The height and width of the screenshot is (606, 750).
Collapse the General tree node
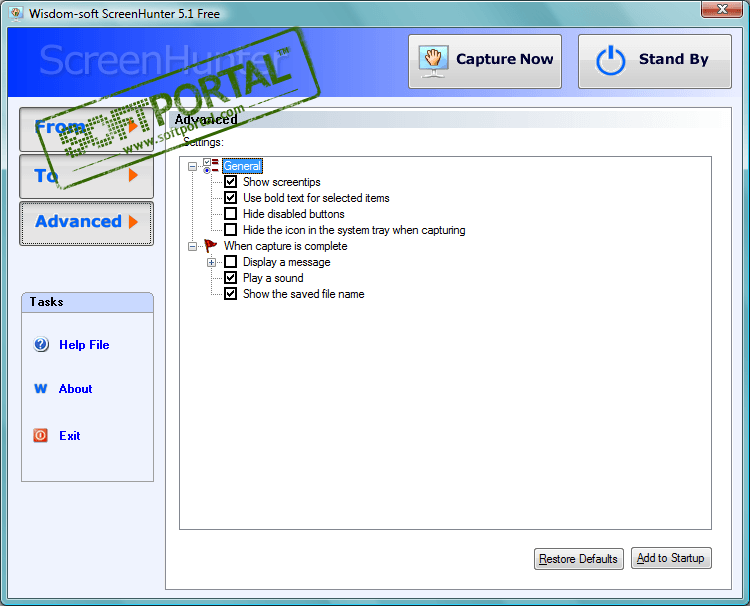pyautogui.click(x=192, y=166)
